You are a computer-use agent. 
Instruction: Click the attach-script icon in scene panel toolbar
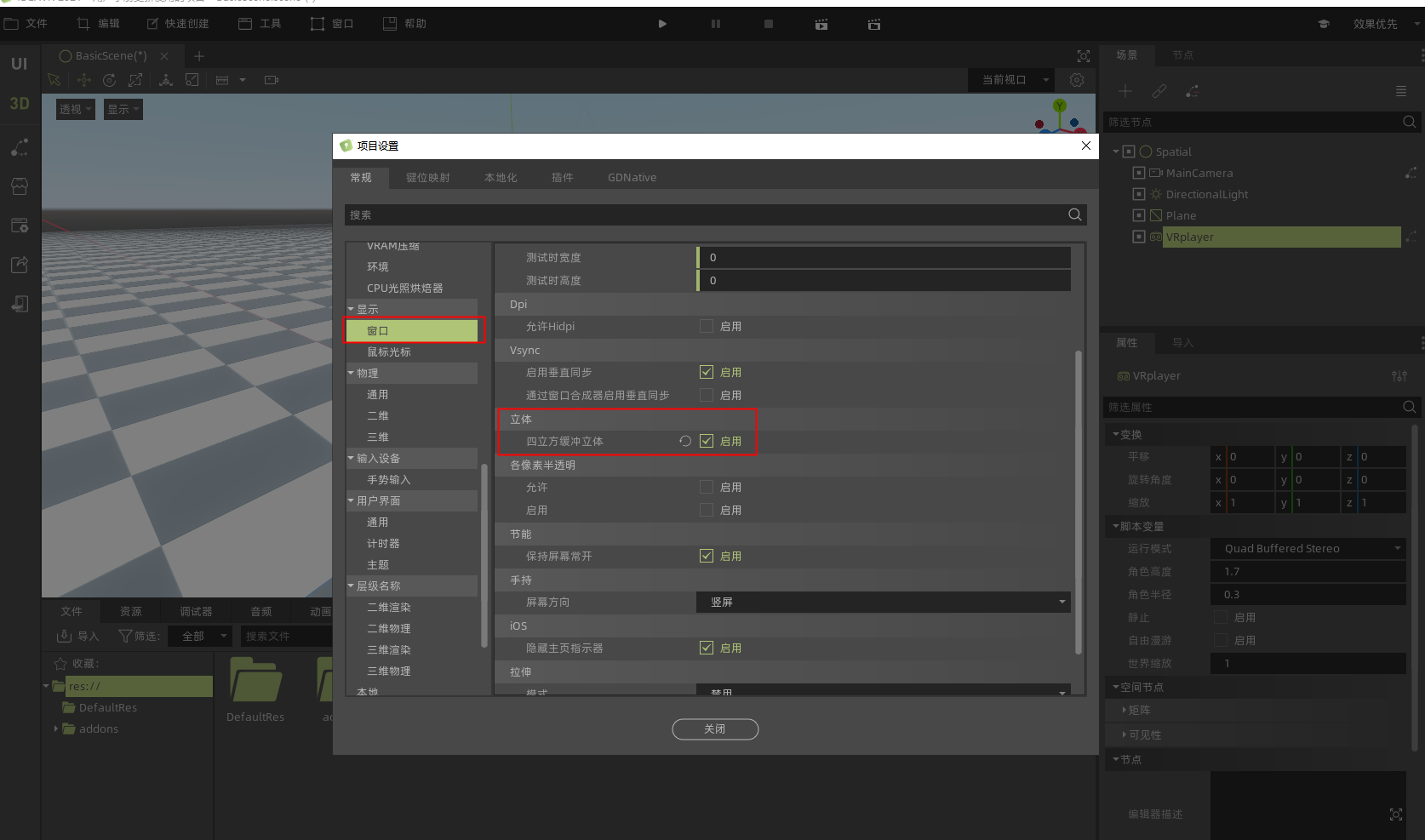1192,91
